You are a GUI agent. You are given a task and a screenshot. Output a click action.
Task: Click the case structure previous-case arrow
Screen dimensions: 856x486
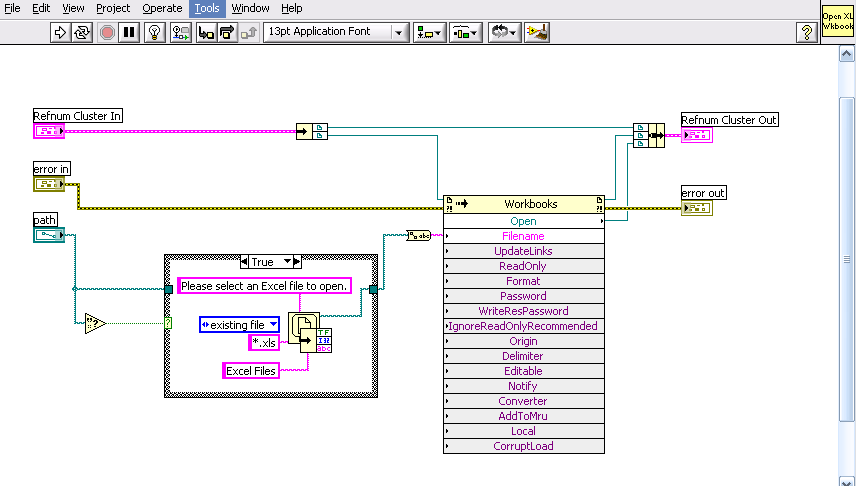pyautogui.click(x=244, y=262)
